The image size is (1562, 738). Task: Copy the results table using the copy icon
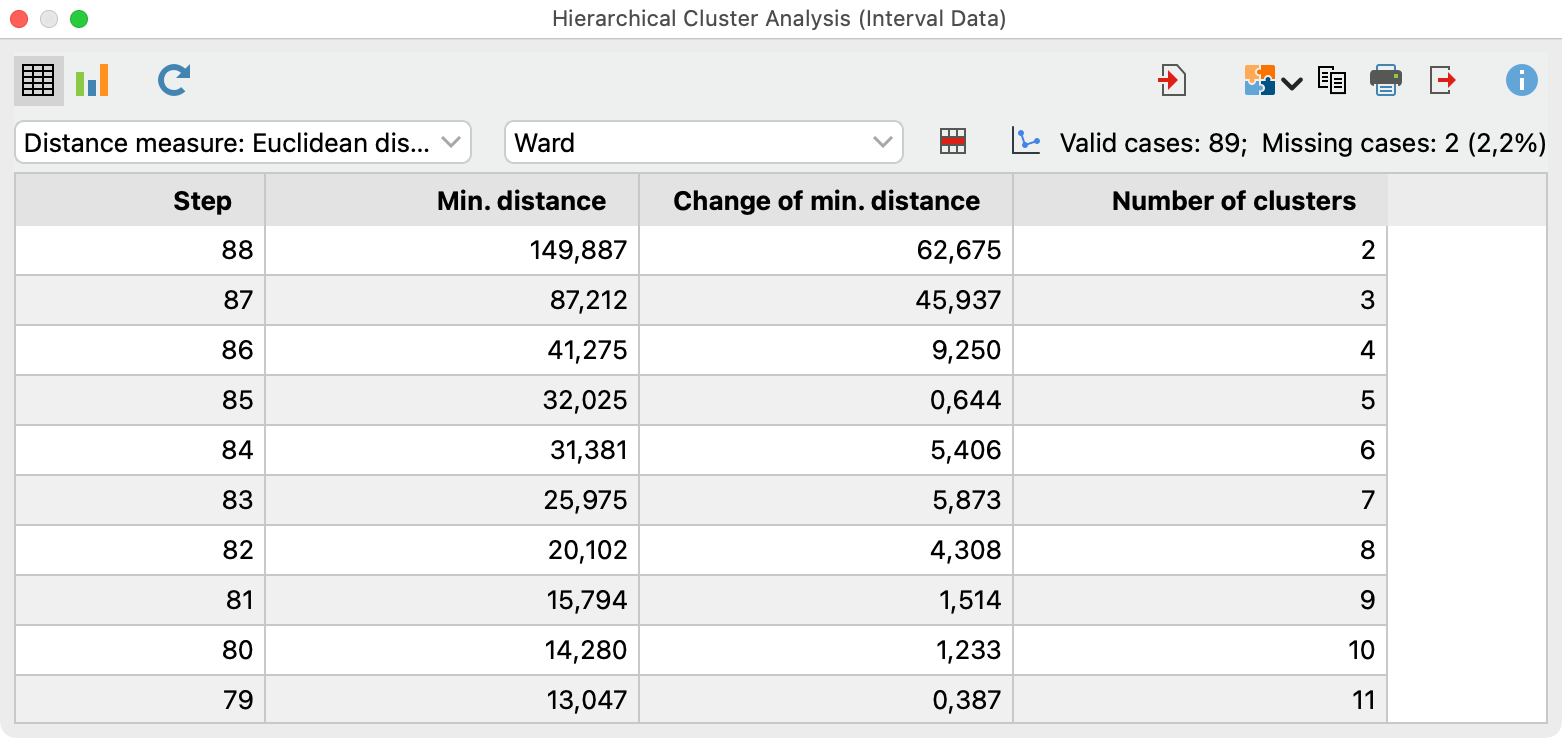click(1331, 80)
